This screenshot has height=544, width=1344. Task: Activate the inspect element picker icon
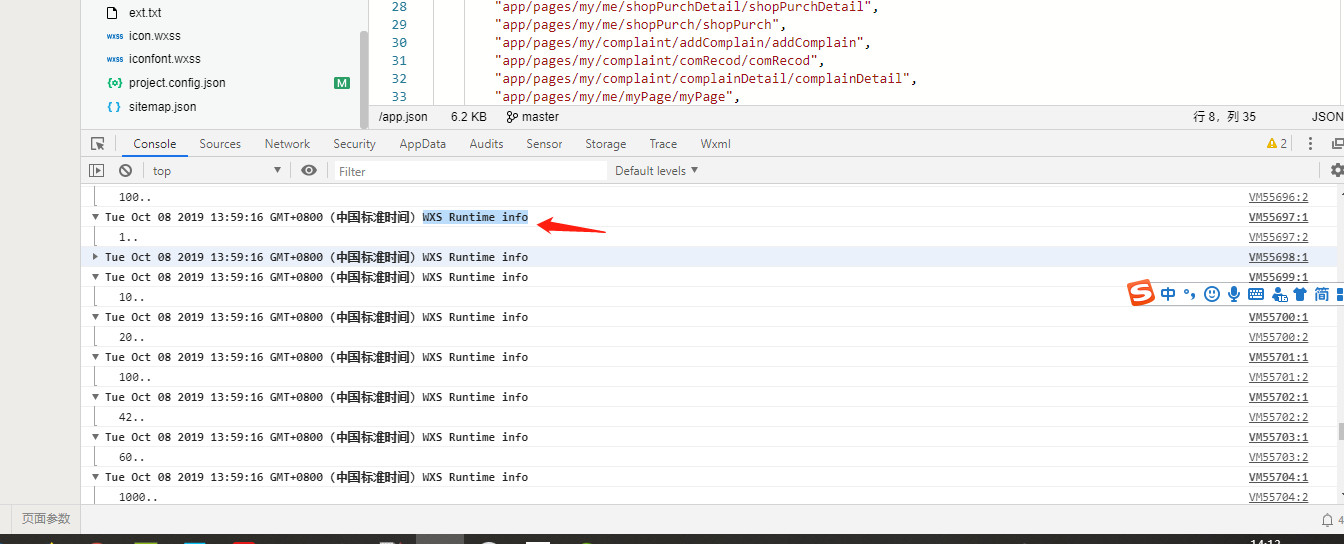97,144
